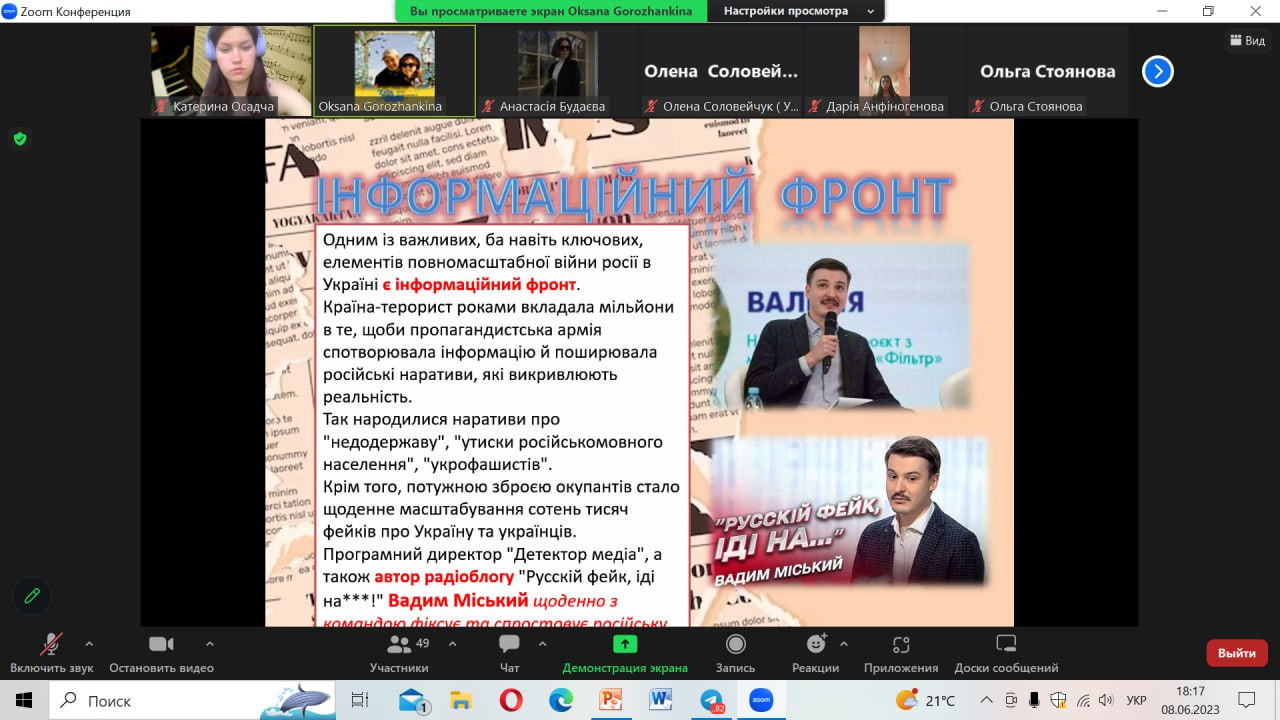
Task: Open the Участники participants panel
Action: point(399,654)
